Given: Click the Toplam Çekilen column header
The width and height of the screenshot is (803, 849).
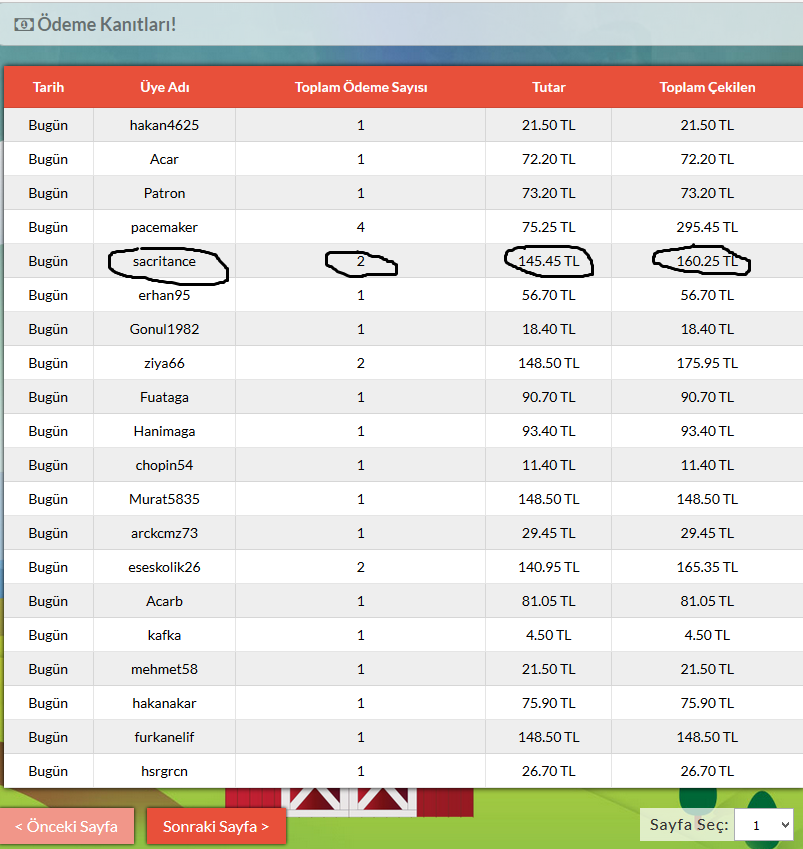Looking at the screenshot, I should 707,87.
